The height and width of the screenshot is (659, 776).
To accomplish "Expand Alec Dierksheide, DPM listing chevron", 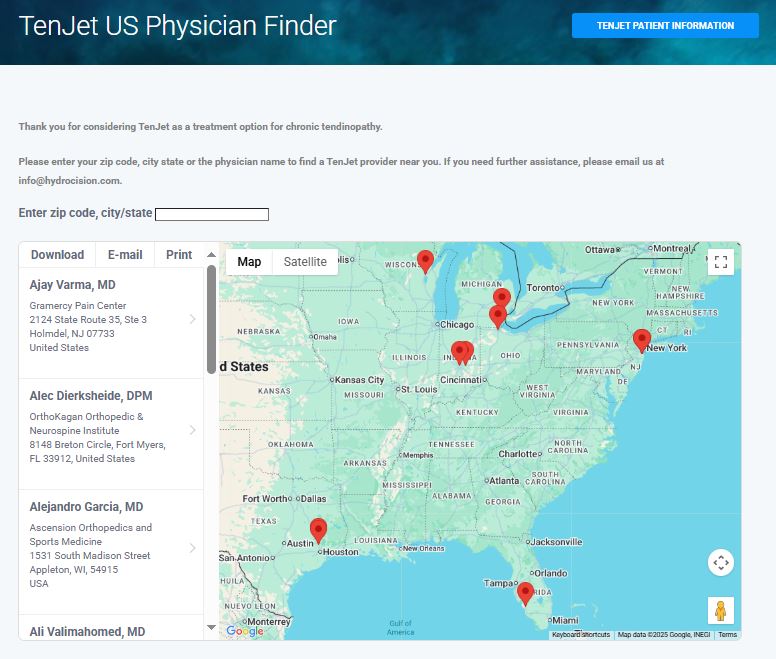I will coord(193,430).
